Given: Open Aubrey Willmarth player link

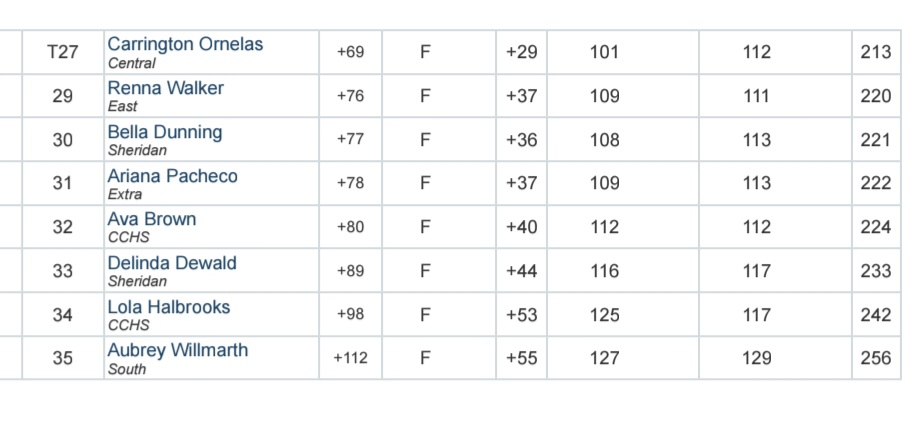Looking at the screenshot, I should tap(178, 350).
